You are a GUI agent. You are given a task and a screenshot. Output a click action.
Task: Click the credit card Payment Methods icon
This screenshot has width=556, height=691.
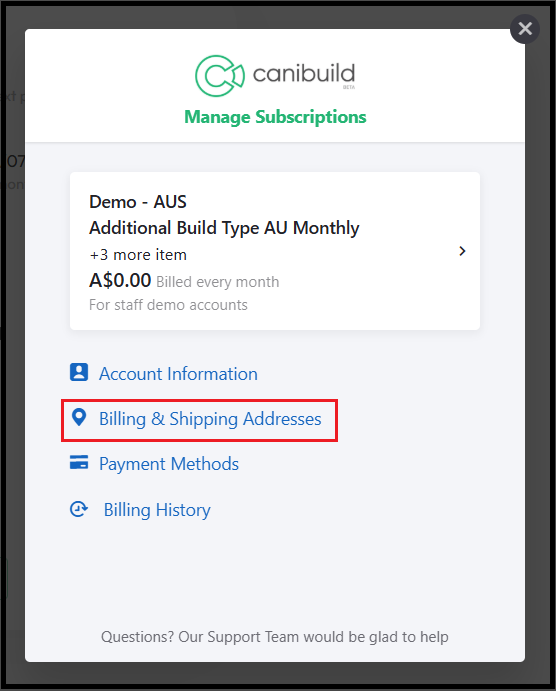coord(79,462)
